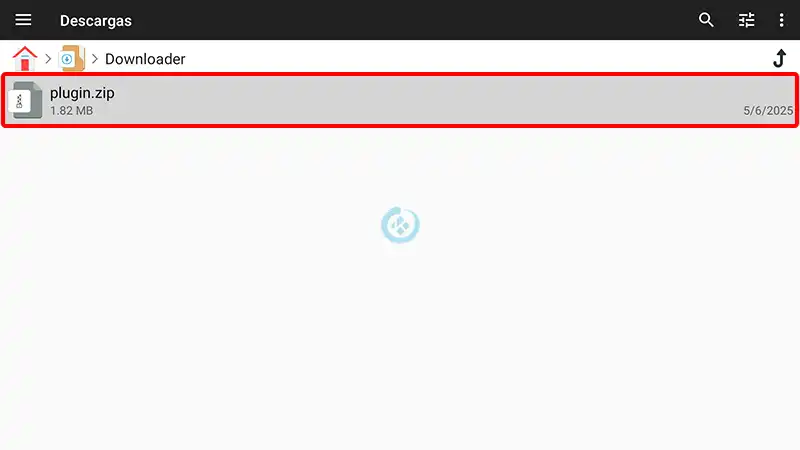Open the plugin.zip file name
Image resolution: width=800 pixels, height=450 pixels.
coord(82,93)
